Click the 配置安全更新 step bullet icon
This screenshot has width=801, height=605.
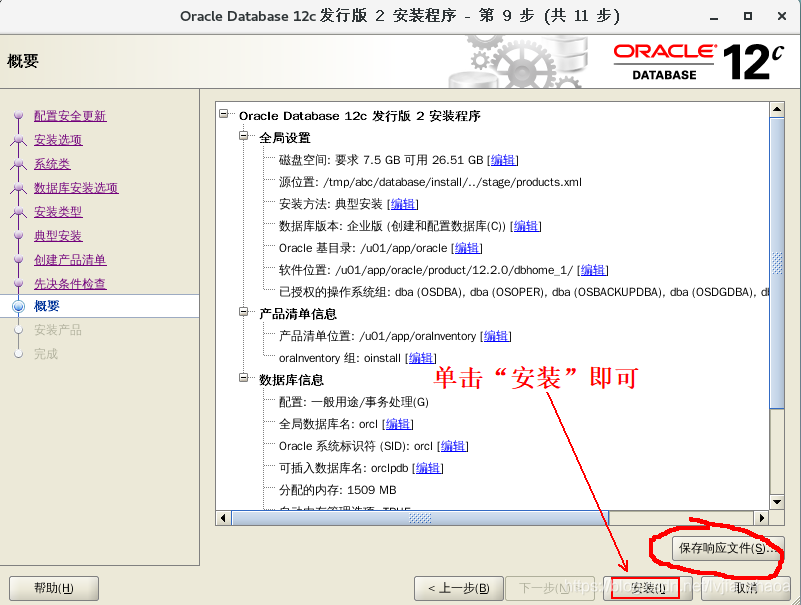[x=18, y=115]
